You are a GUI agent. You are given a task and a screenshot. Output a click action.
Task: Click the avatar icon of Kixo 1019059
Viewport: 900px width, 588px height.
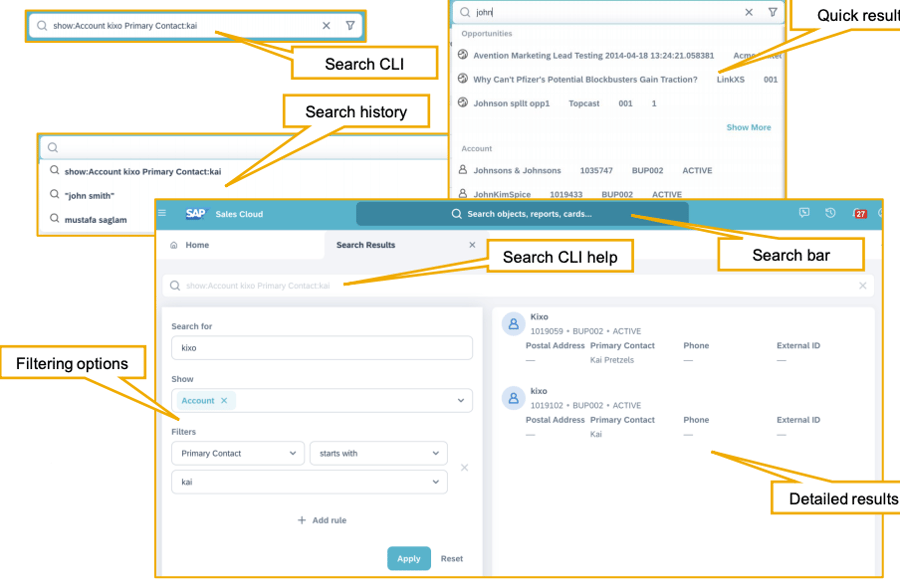(x=514, y=324)
